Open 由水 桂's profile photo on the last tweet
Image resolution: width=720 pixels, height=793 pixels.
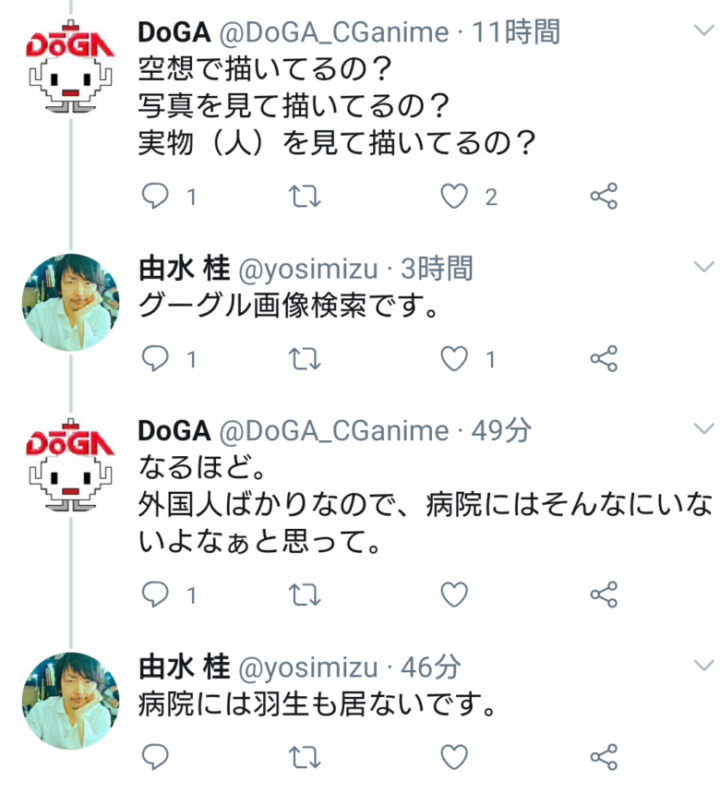(x=70, y=700)
